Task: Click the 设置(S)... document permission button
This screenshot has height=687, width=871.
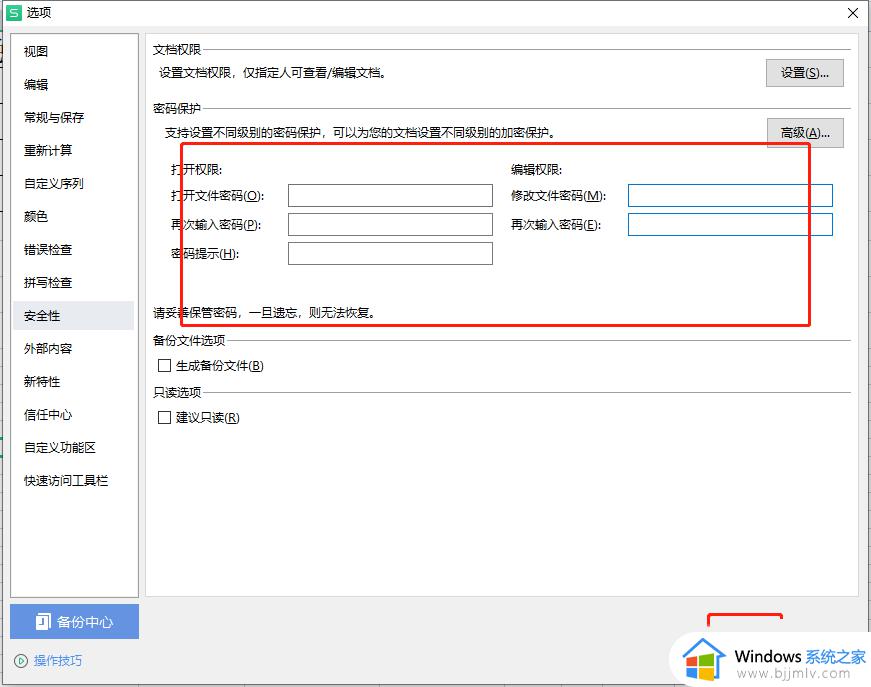Action: (804, 73)
